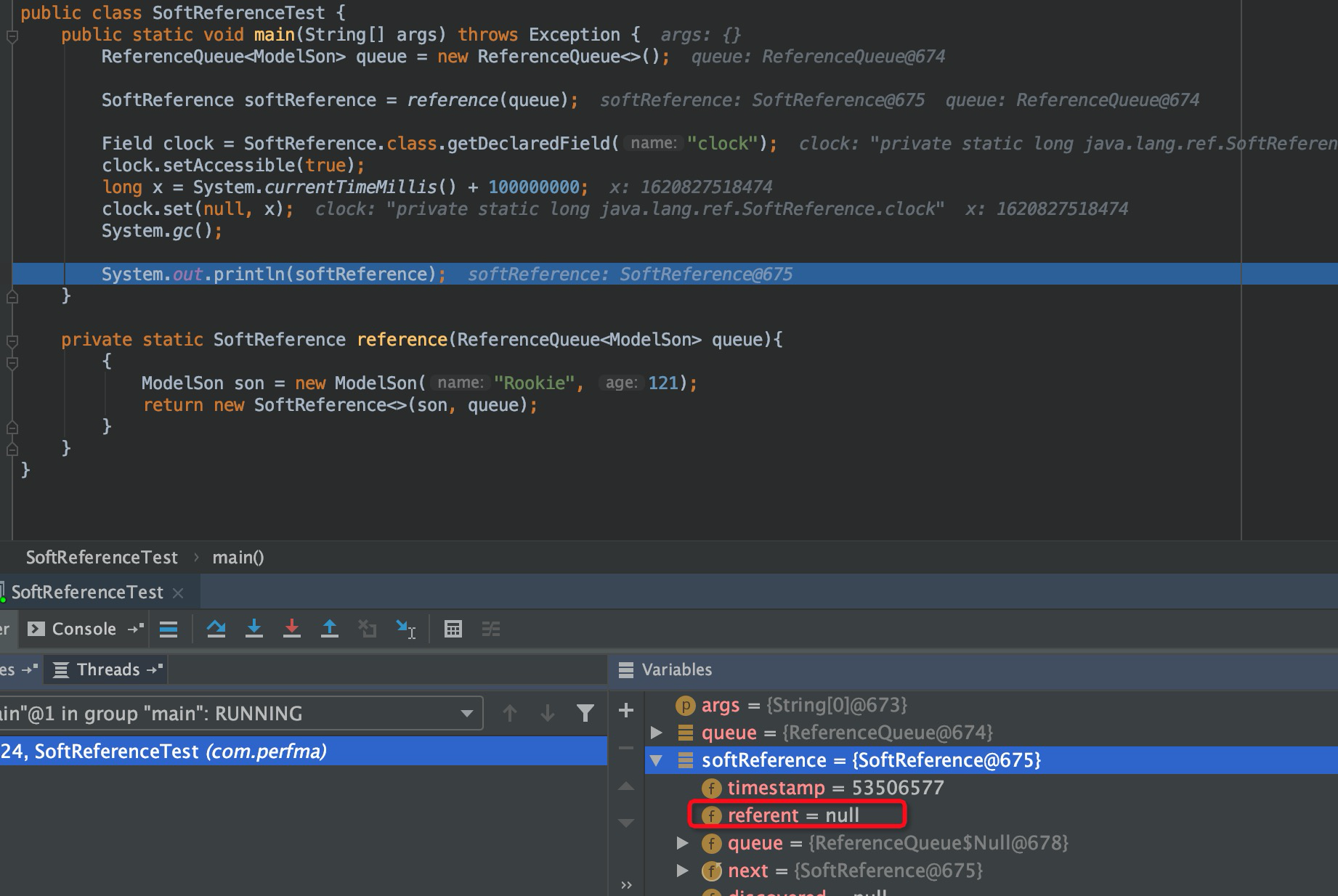Select next frame with down arrow
The image size is (1338, 896).
click(x=548, y=714)
